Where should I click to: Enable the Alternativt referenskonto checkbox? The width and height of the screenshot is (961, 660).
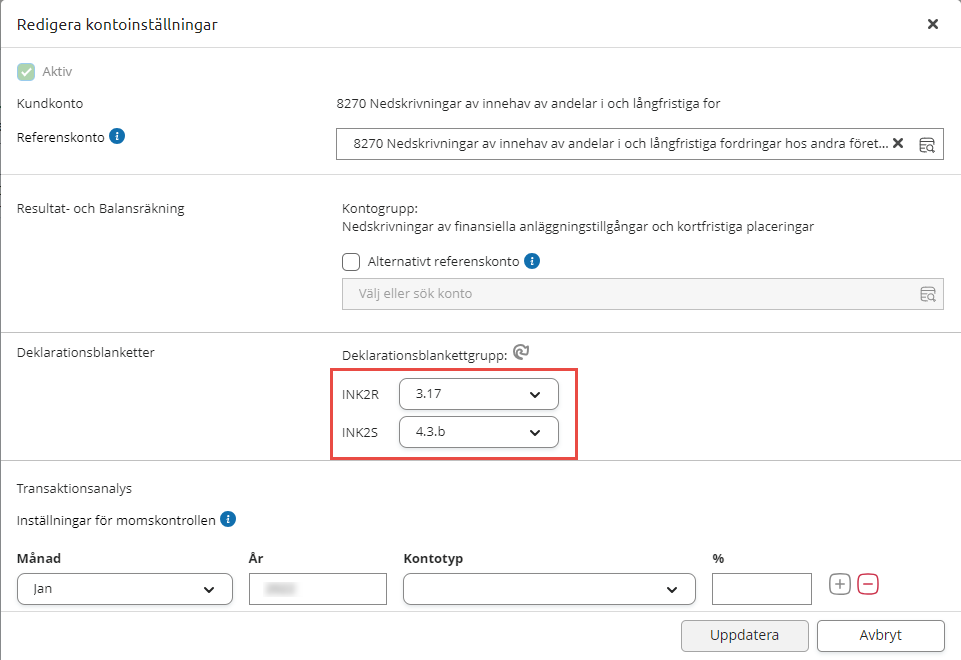coord(351,262)
